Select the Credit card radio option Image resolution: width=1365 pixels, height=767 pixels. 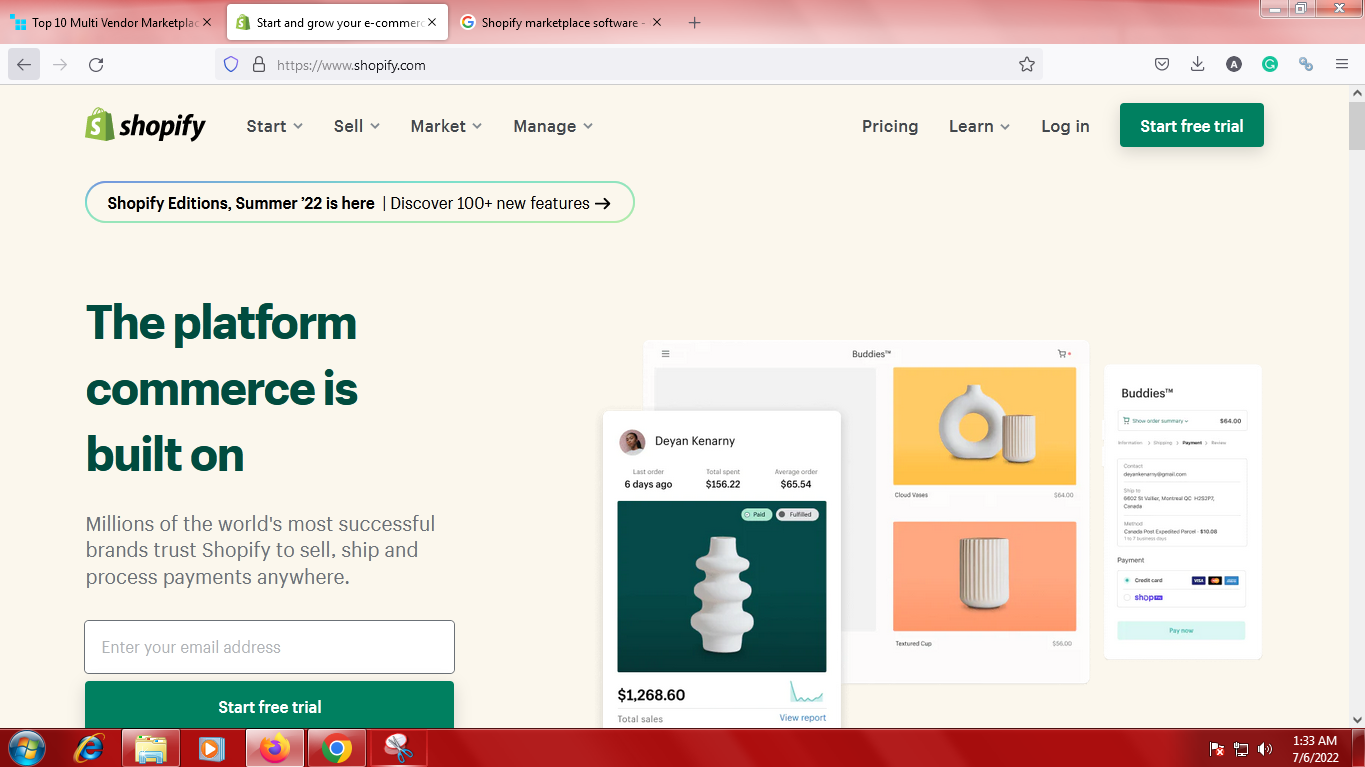1127,580
